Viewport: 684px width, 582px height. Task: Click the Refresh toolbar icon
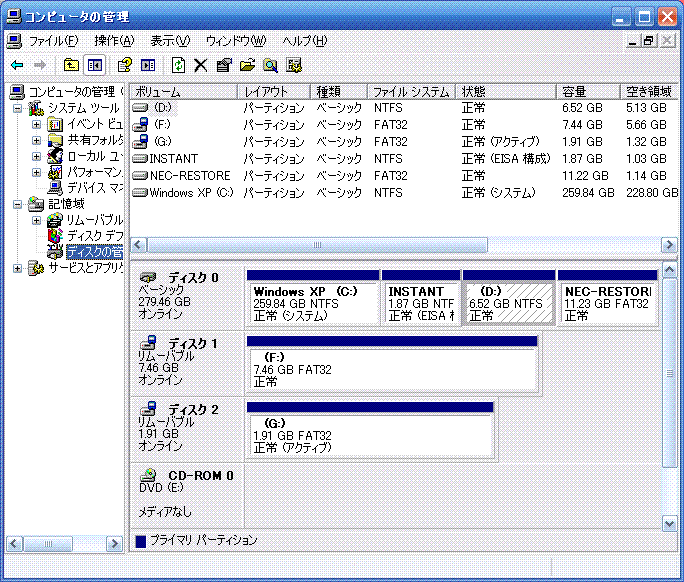(178, 65)
